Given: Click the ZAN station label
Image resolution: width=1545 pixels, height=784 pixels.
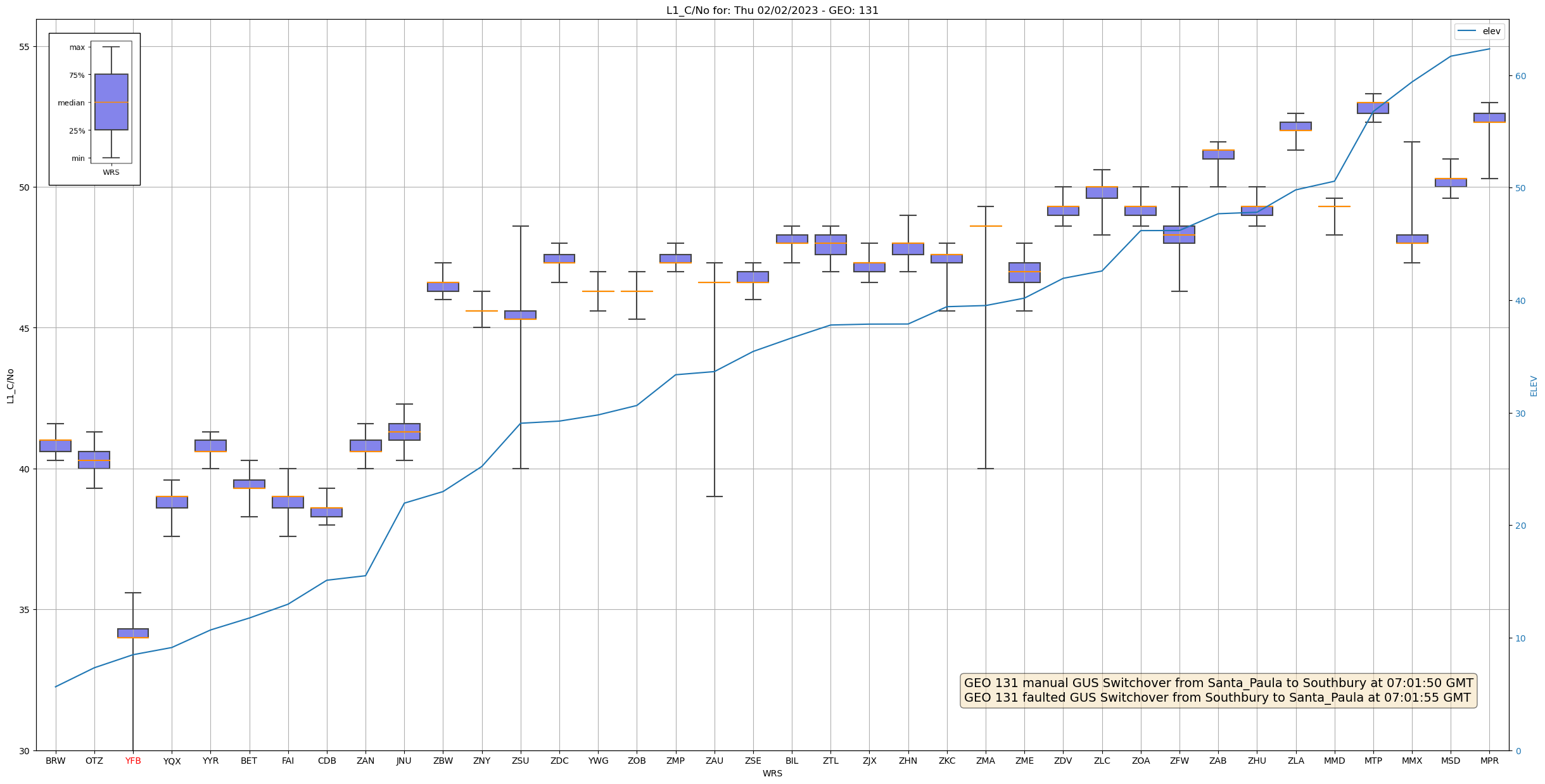Looking at the screenshot, I should pos(366,761).
